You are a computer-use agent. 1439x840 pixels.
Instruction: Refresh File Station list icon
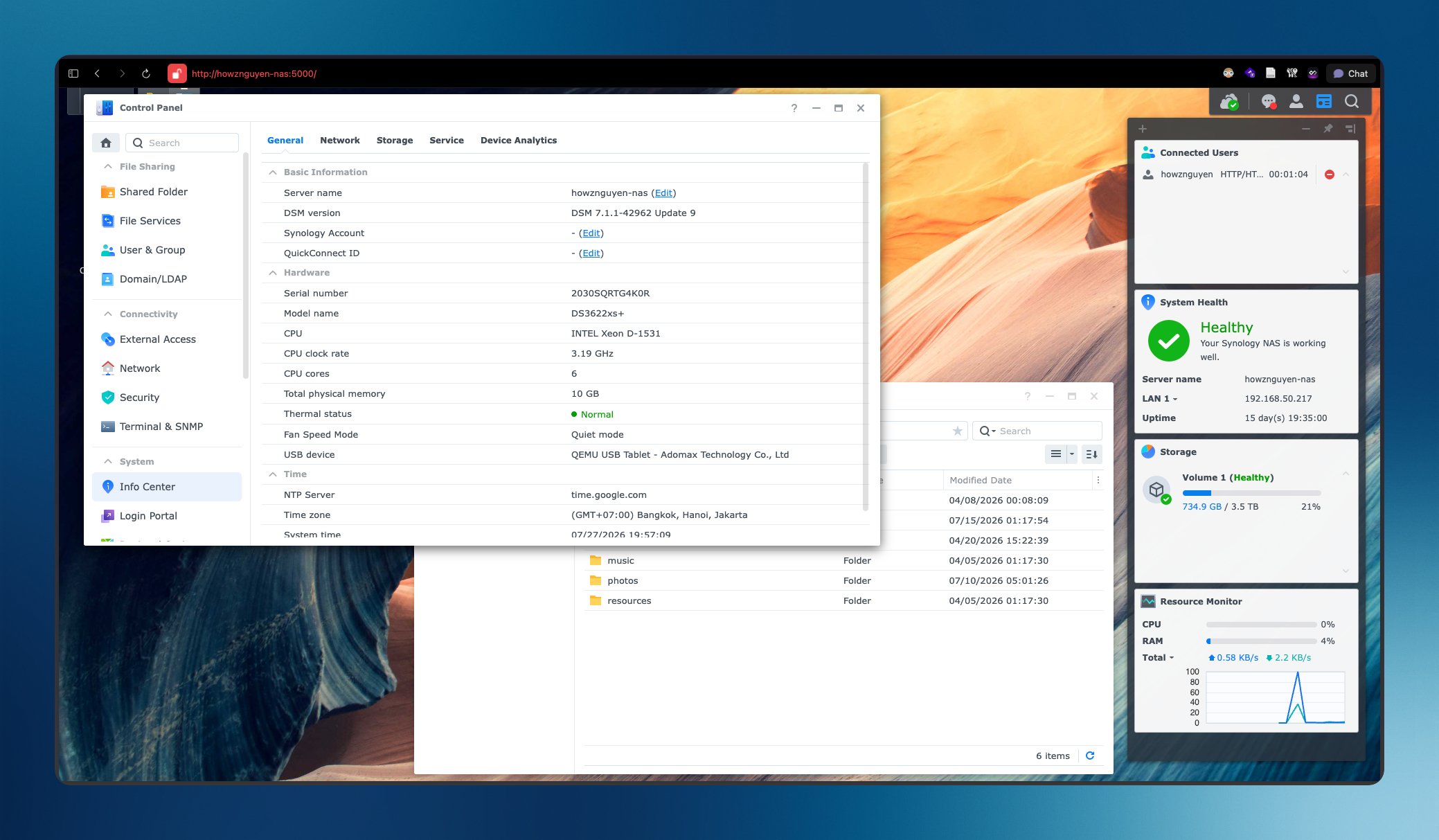coord(1090,756)
